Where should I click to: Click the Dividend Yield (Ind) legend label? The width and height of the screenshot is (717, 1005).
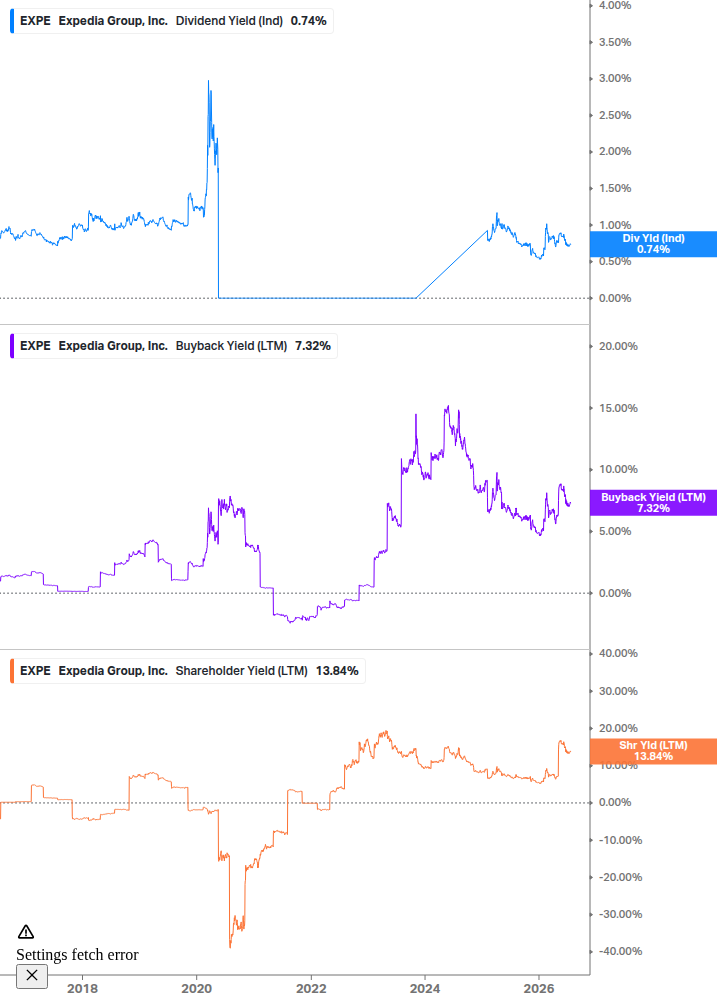[229, 21]
